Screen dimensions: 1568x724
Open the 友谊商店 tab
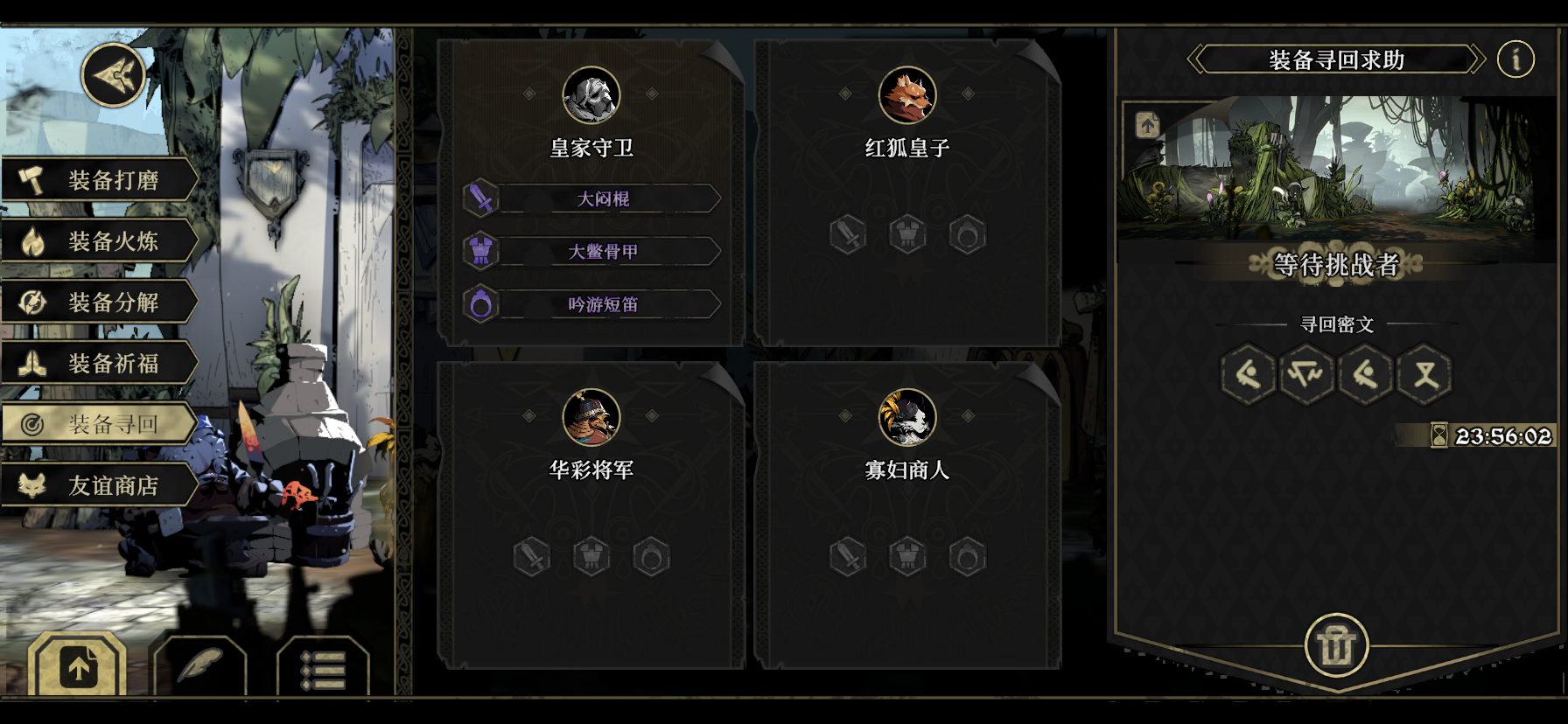click(99, 485)
